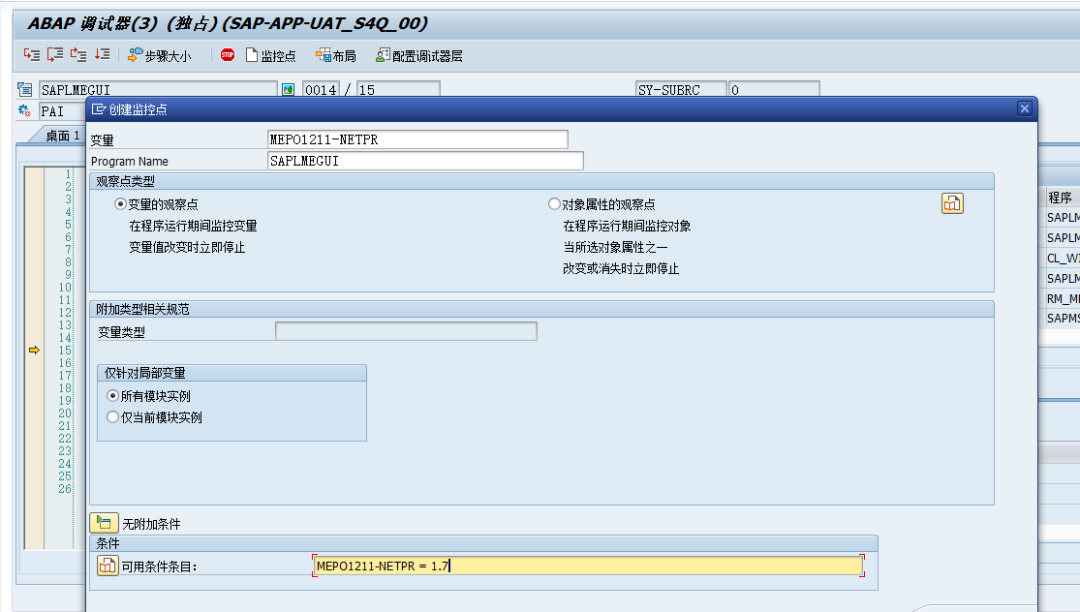Click the condition entry icon next to 可用条件条目
The image size is (1080, 612).
point(106,565)
